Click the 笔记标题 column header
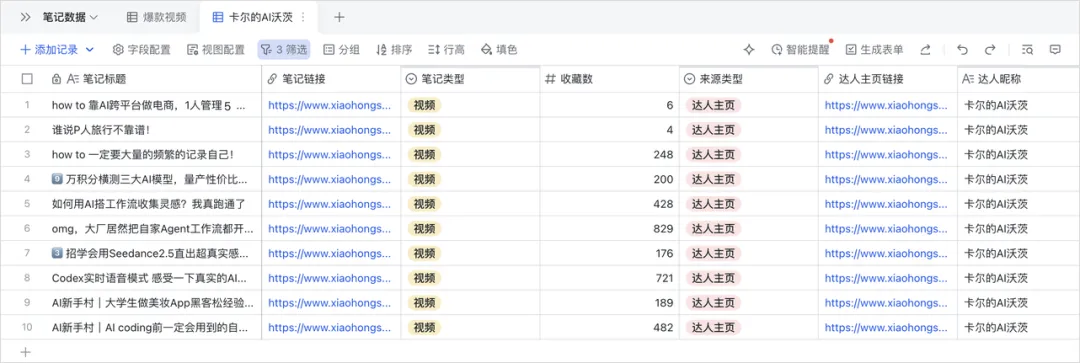This screenshot has width=1080, height=363. [152, 79]
